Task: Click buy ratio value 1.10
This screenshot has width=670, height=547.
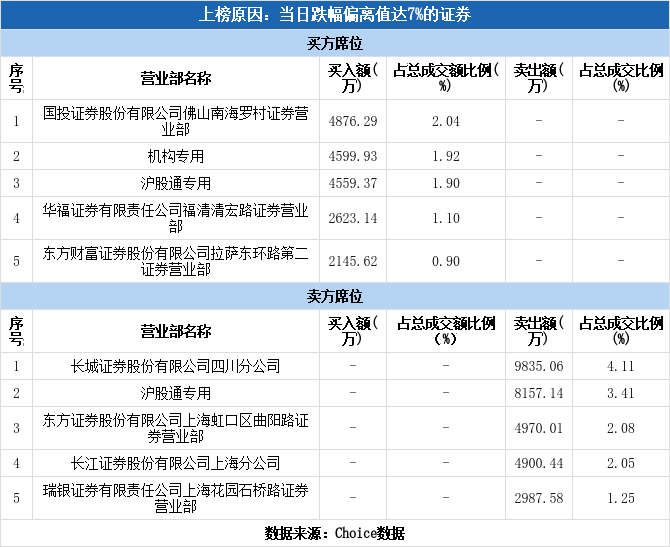Action: [446, 218]
